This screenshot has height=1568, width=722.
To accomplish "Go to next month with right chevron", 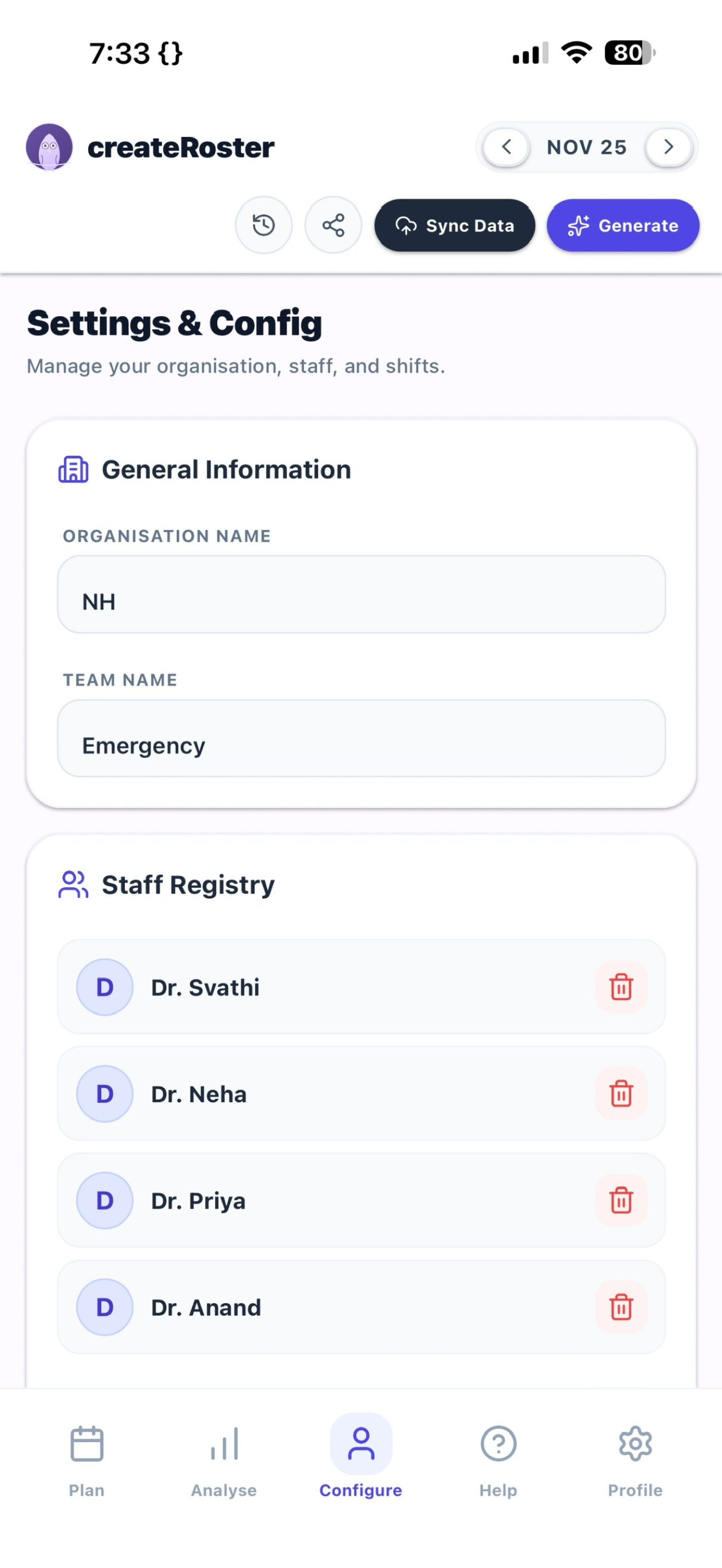I will point(669,147).
